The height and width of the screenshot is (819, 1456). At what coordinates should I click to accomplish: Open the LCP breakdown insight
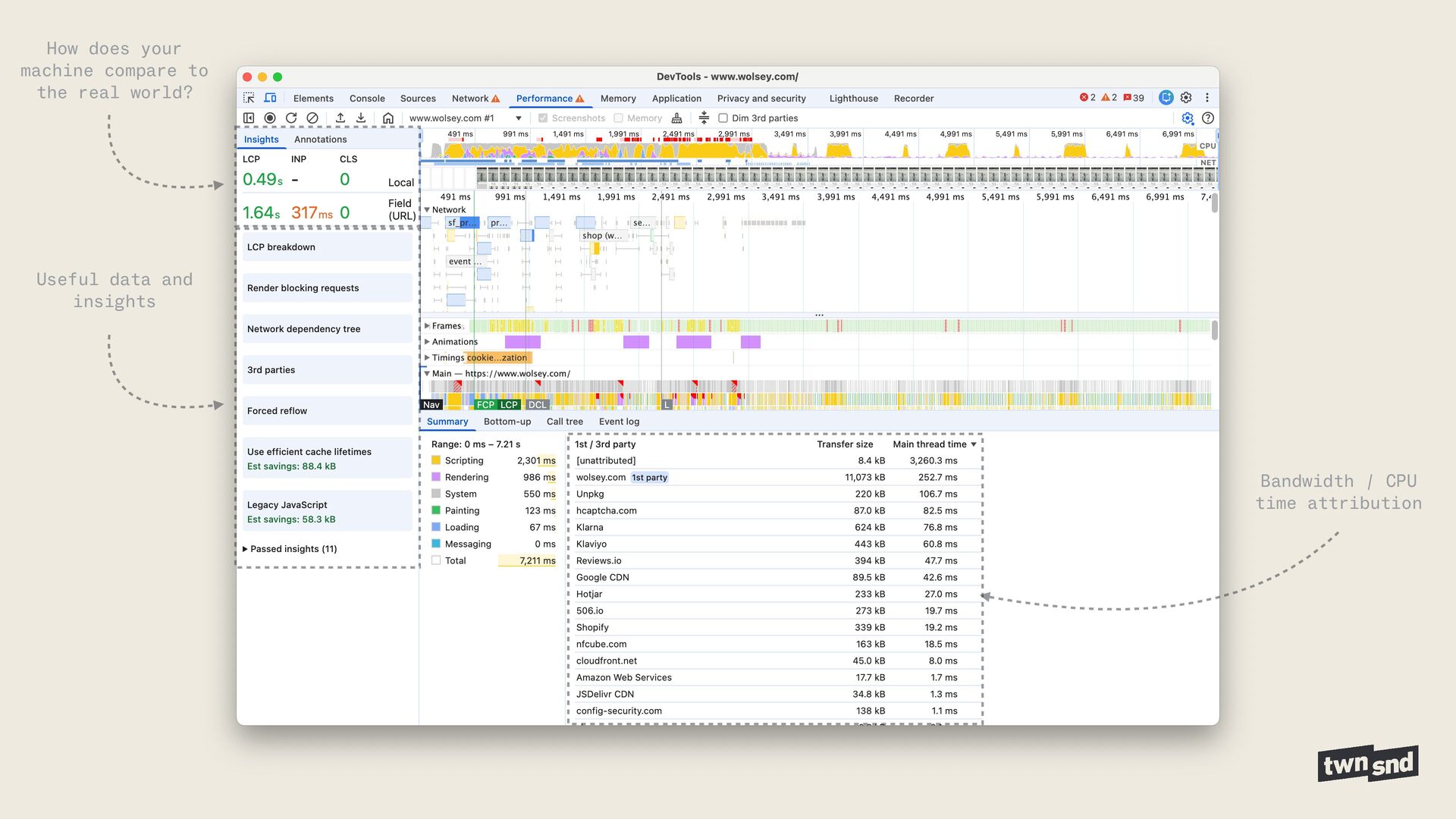pyautogui.click(x=327, y=247)
